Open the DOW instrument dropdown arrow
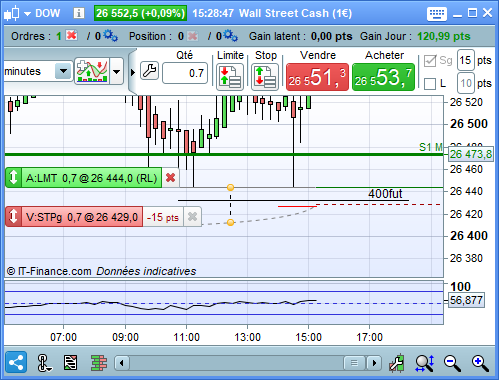Image resolution: width=499 pixels, height=380 pixels. point(27,14)
